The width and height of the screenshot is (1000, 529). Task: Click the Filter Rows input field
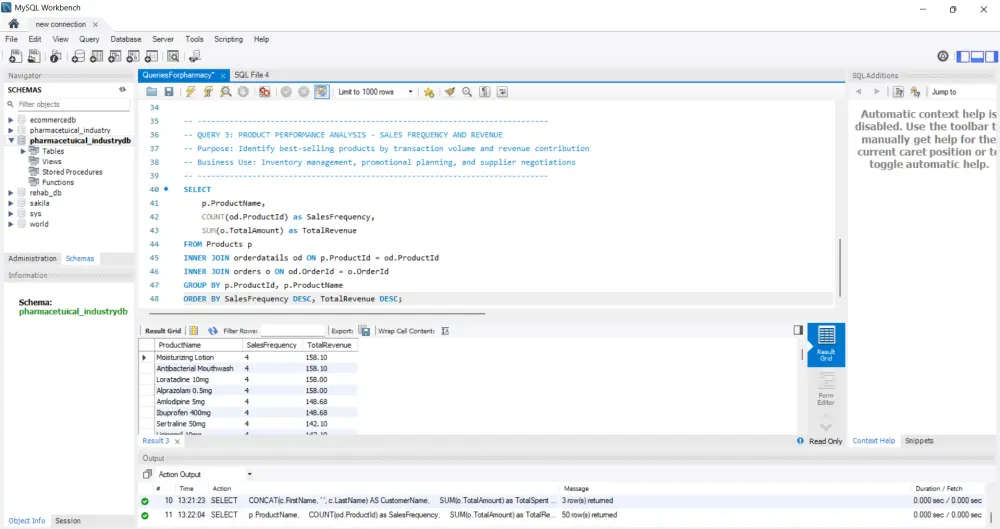click(x=293, y=330)
